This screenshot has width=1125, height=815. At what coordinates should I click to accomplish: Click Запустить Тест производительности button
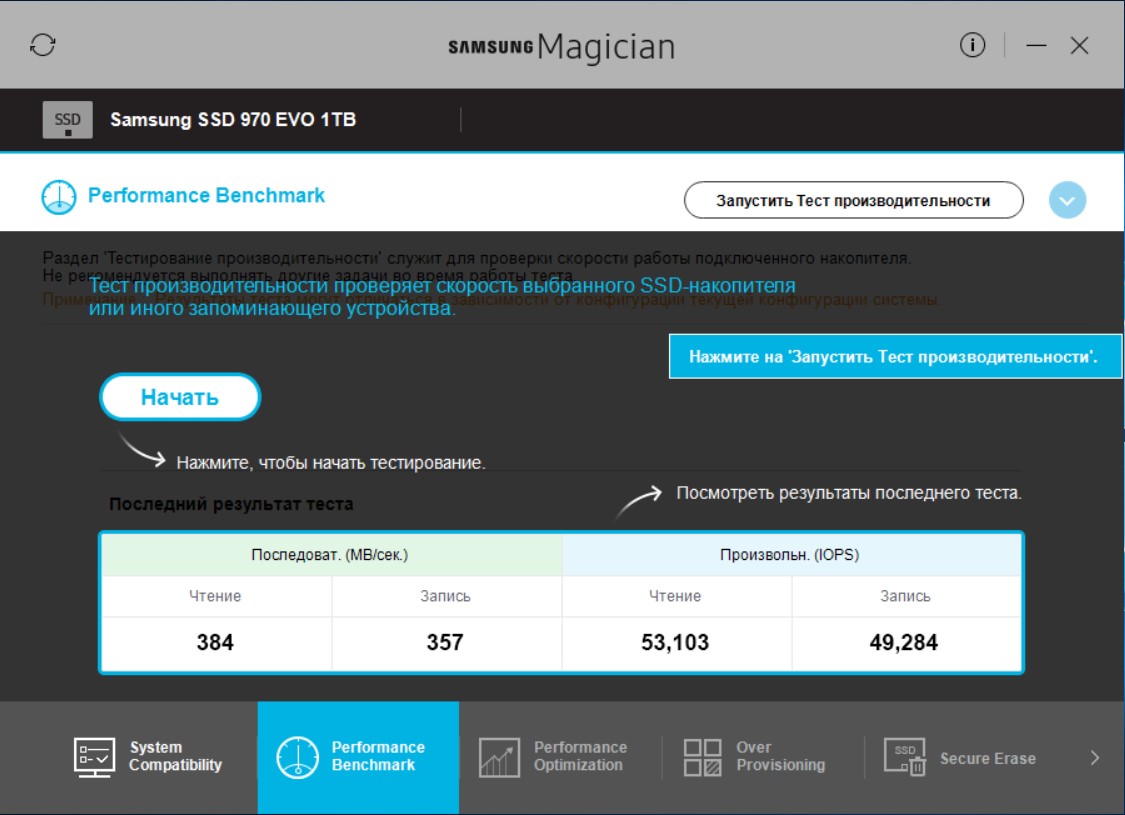click(854, 200)
